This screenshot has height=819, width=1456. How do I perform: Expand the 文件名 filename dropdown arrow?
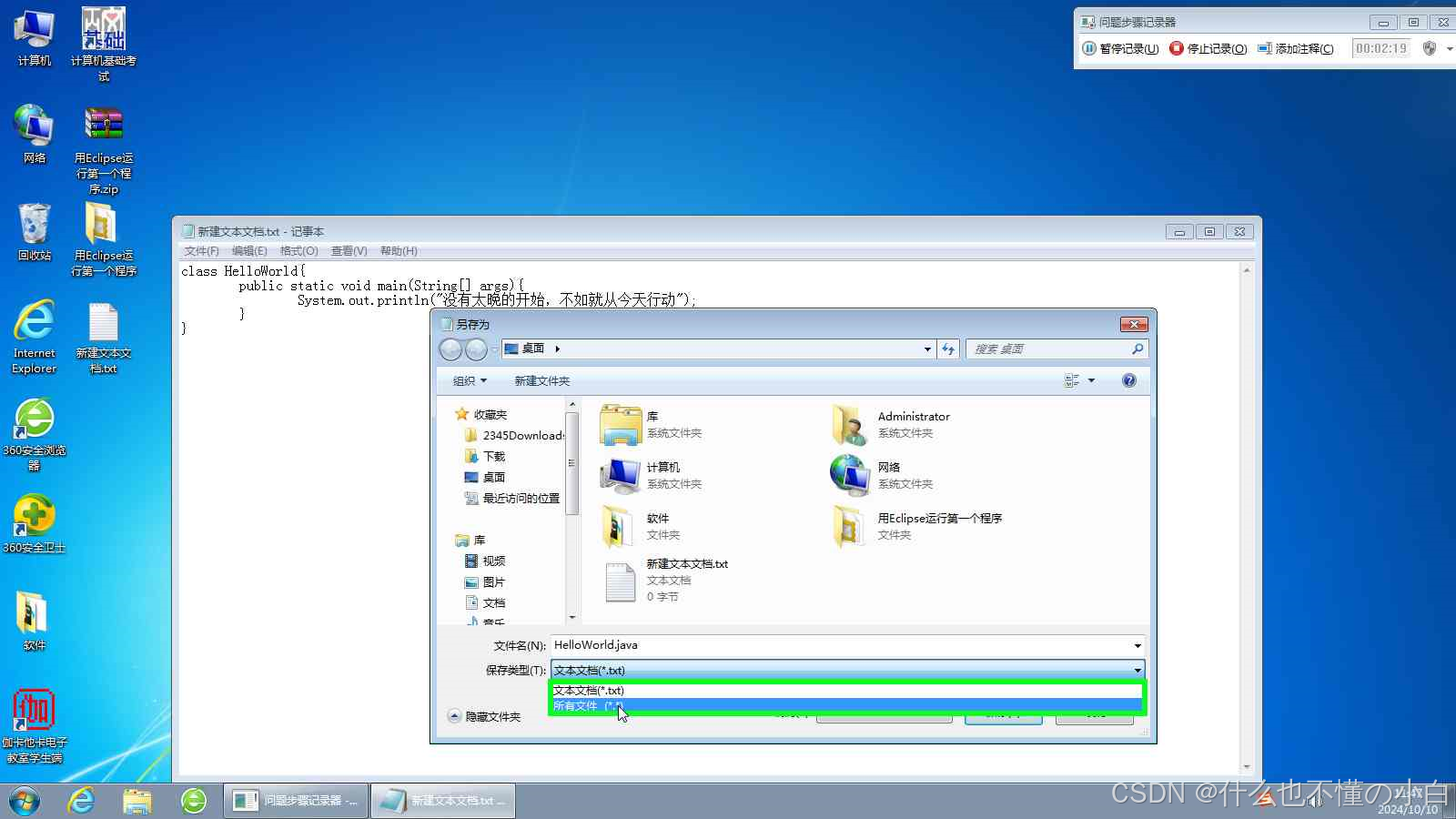click(x=1137, y=645)
